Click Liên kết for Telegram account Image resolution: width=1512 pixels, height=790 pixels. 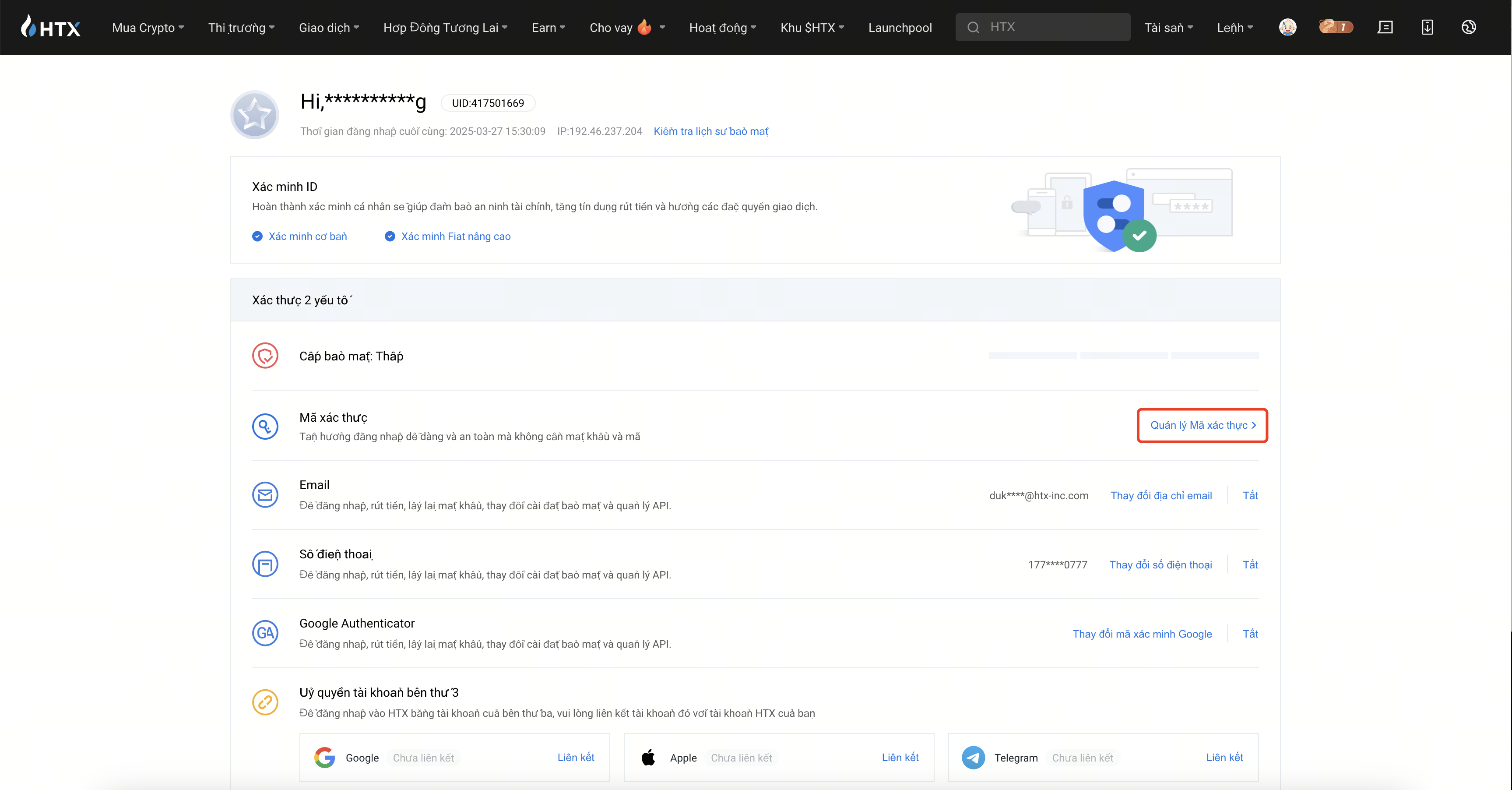(1224, 757)
